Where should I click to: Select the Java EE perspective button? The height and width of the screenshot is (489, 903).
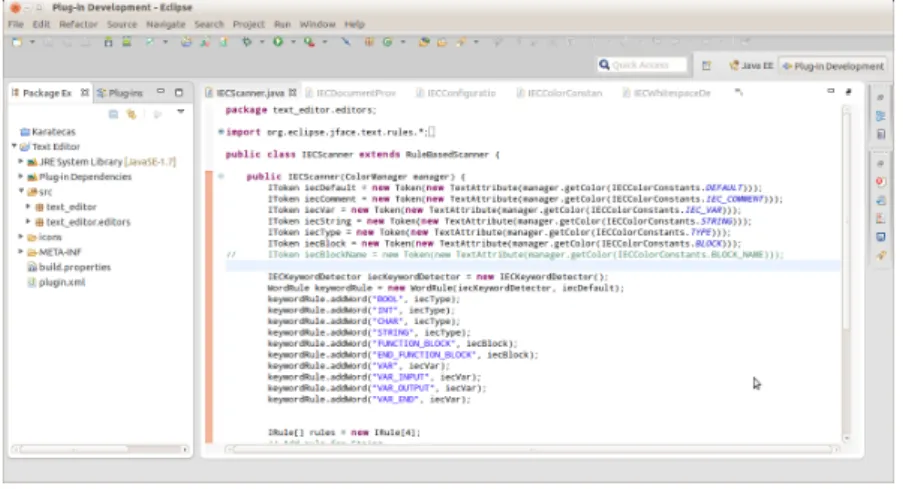[x=751, y=66]
